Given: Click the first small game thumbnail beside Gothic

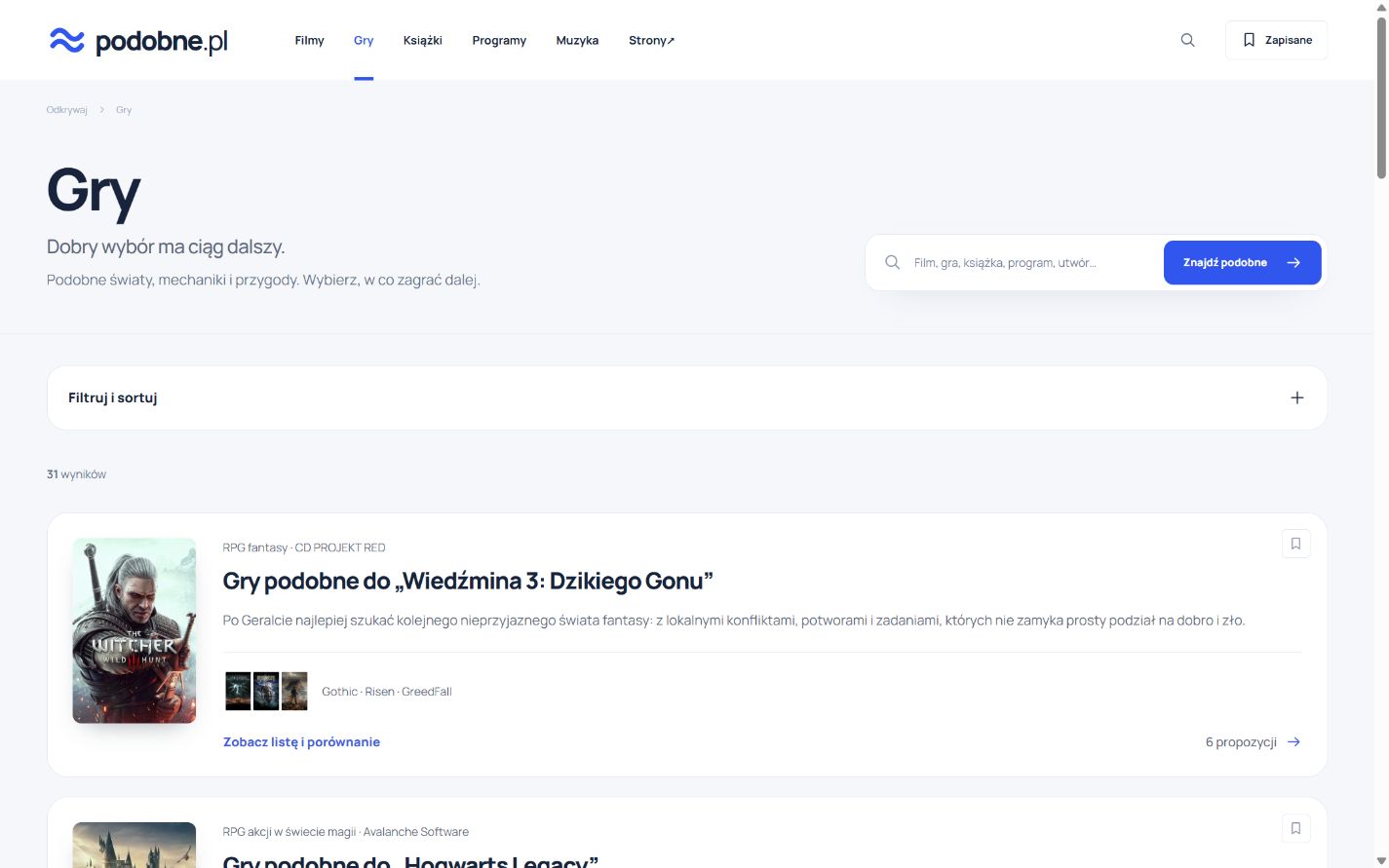Looking at the screenshot, I should [x=238, y=691].
